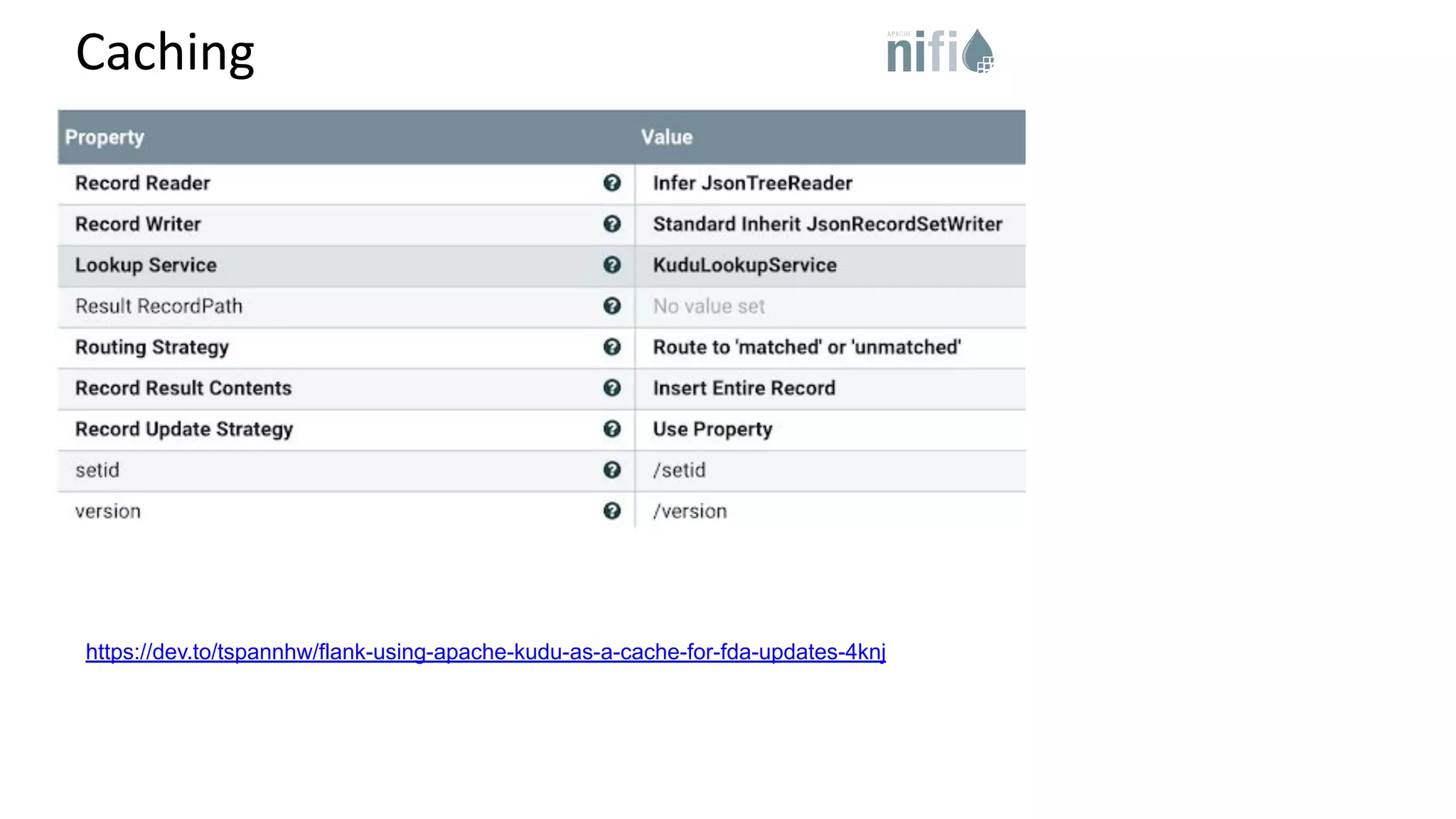Select the KuduLookupService value
The image size is (1456, 819).
click(x=744, y=265)
